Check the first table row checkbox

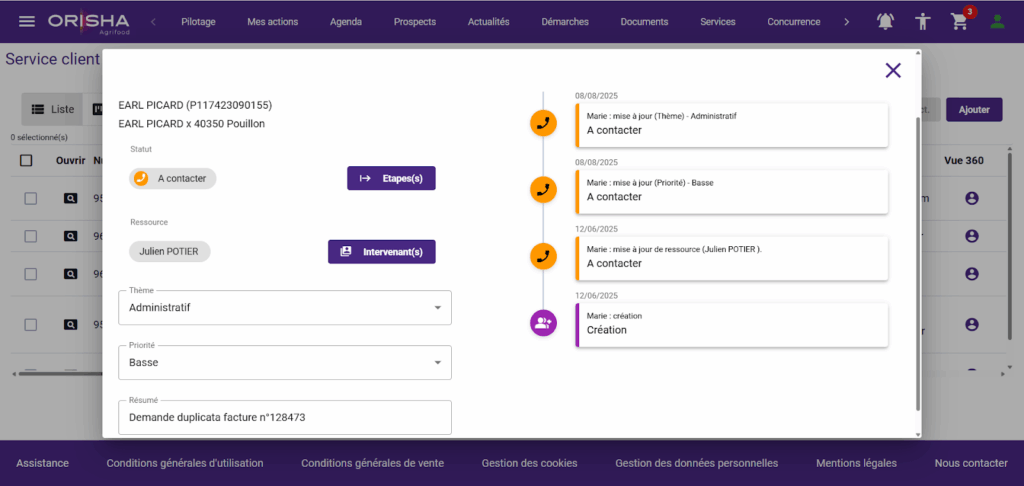[x=31, y=199]
